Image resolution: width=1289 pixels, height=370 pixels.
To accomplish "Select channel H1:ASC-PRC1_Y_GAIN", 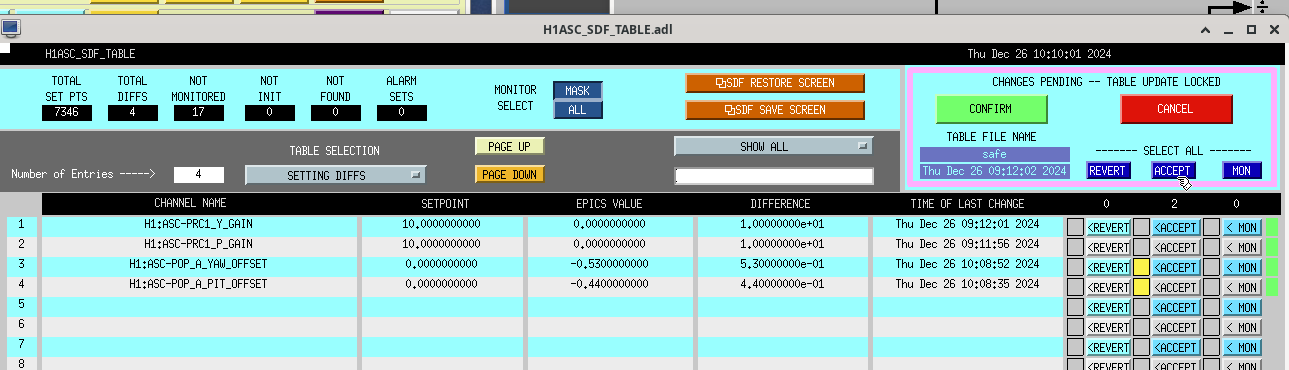I will tap(198, 225).
